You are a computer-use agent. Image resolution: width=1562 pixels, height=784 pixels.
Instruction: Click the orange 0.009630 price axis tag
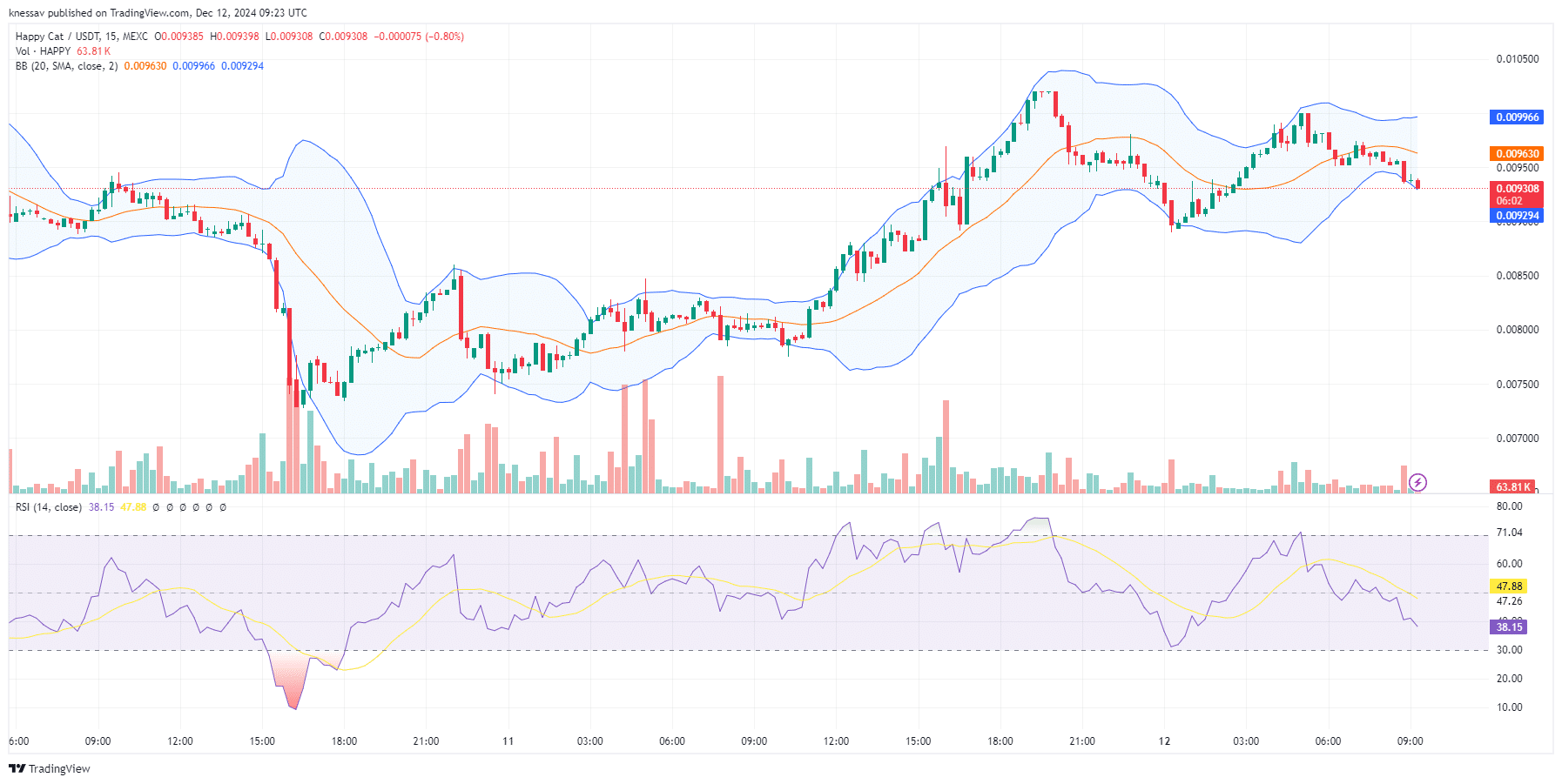click(1517, 154)
